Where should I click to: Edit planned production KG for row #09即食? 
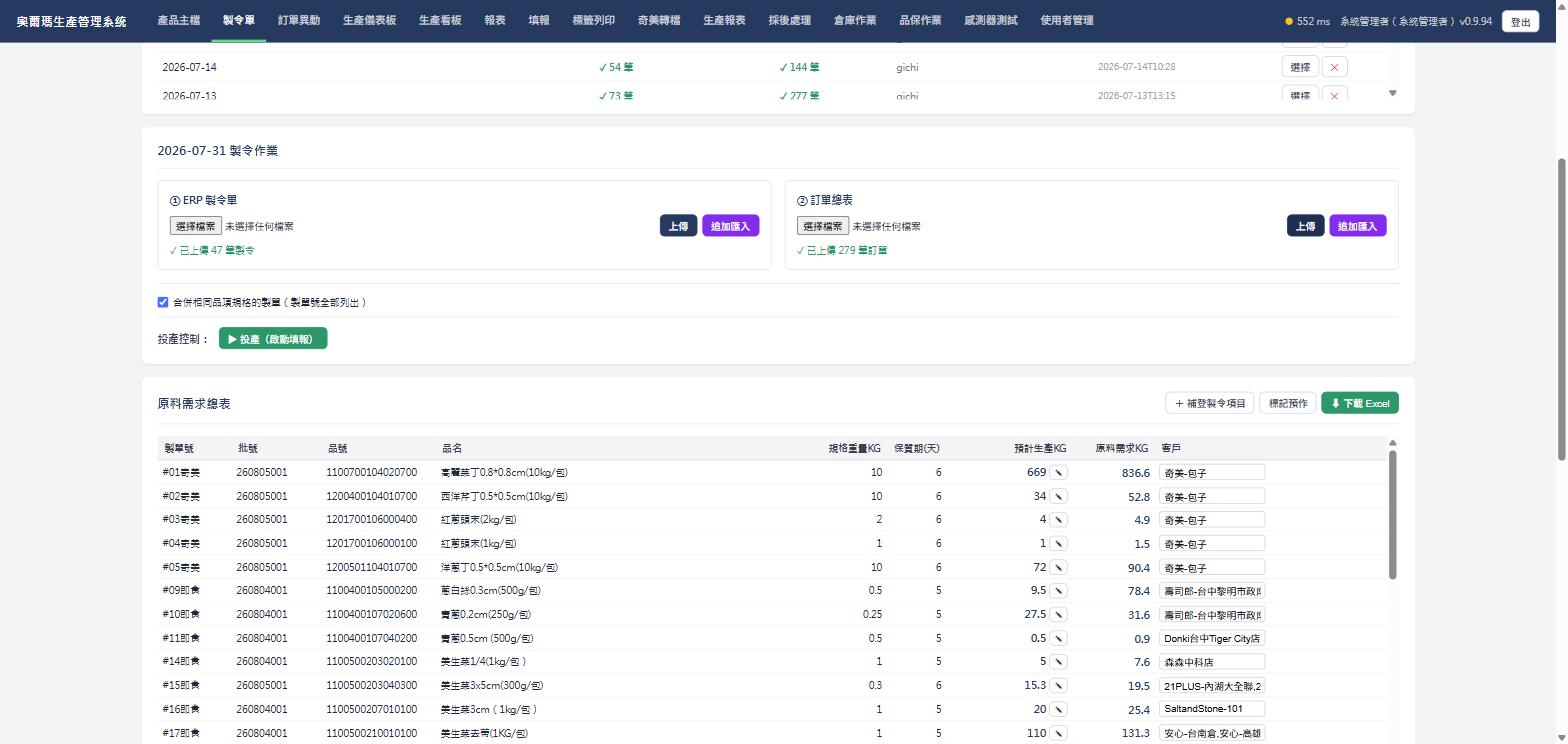[1058, 590]
